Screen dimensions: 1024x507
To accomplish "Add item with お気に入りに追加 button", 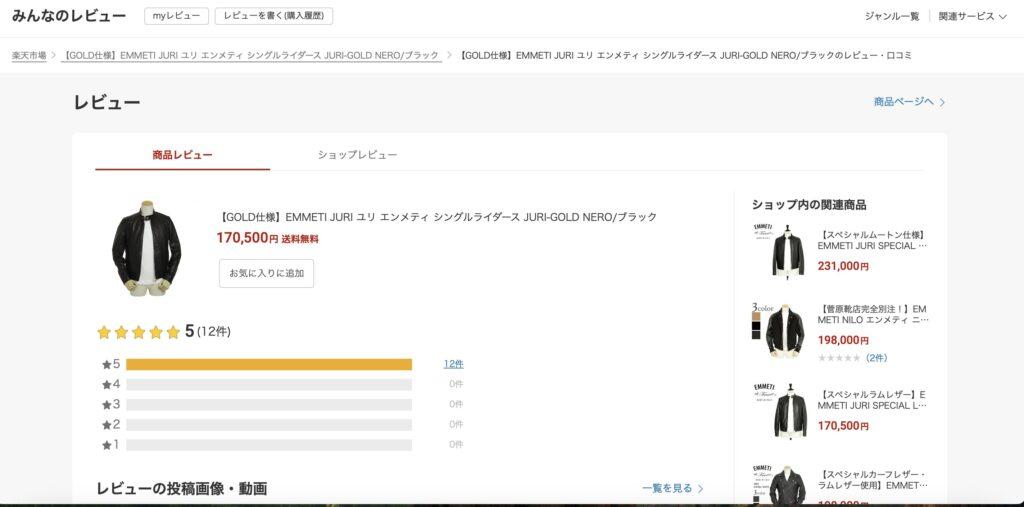I will pos(266,273).
